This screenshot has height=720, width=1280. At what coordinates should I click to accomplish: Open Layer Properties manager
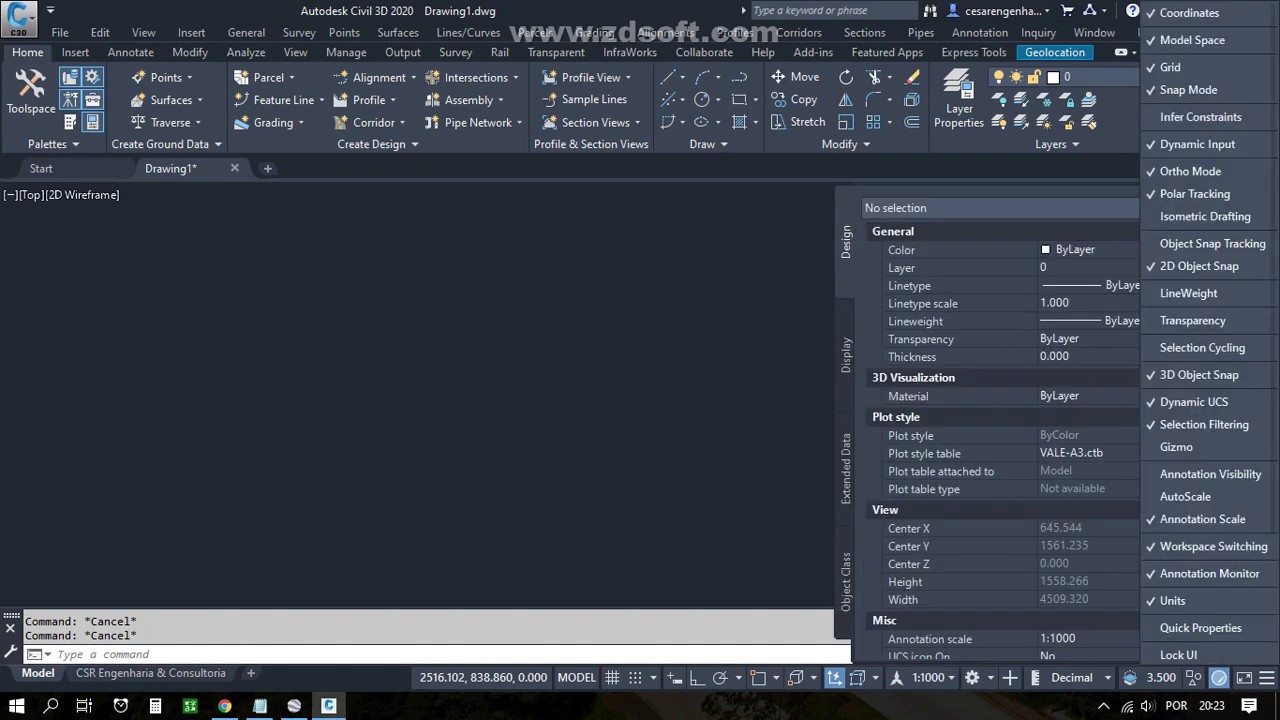[959, 99]
